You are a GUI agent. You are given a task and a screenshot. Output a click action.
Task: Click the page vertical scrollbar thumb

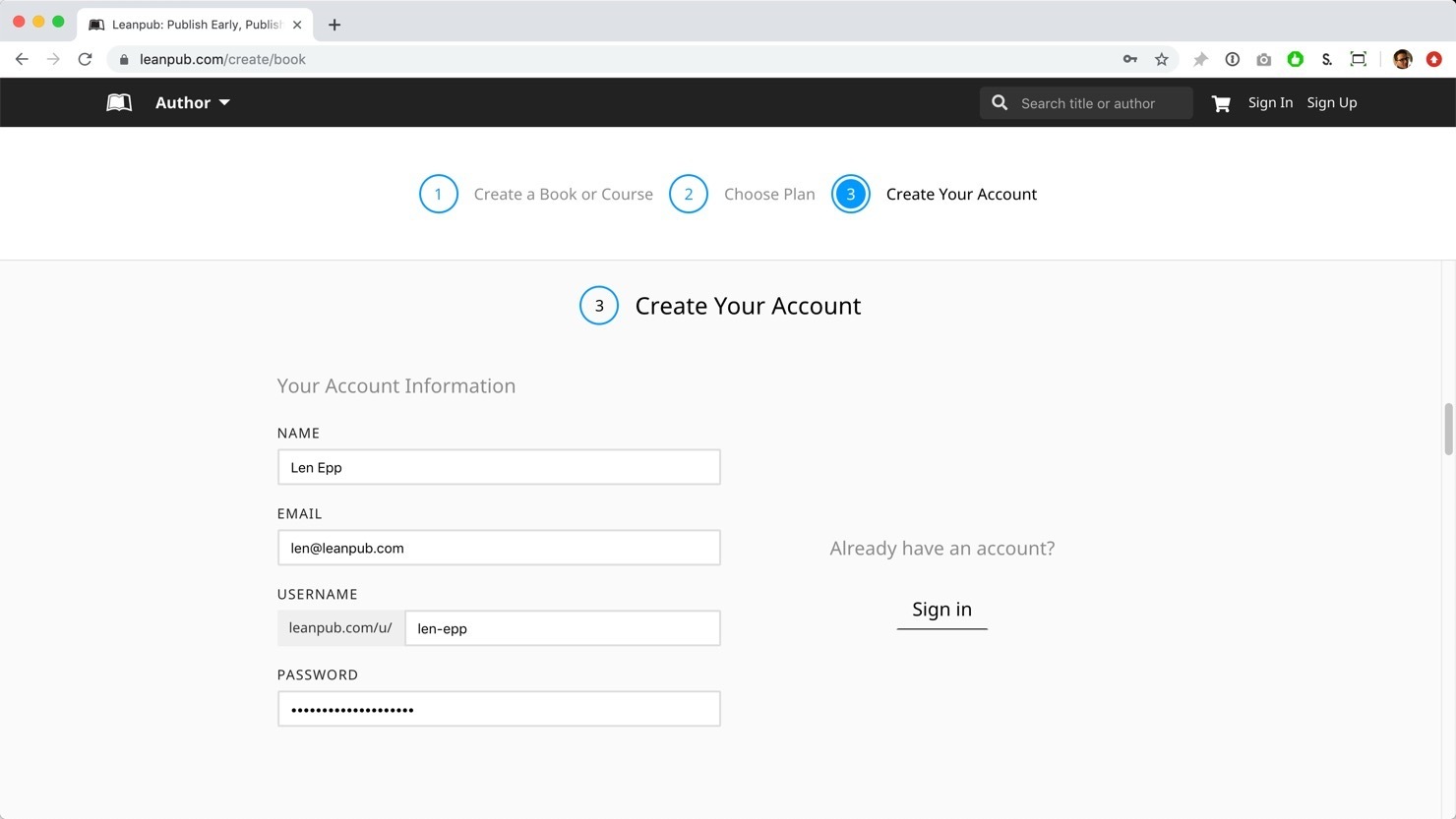[x=1448, y=429]
